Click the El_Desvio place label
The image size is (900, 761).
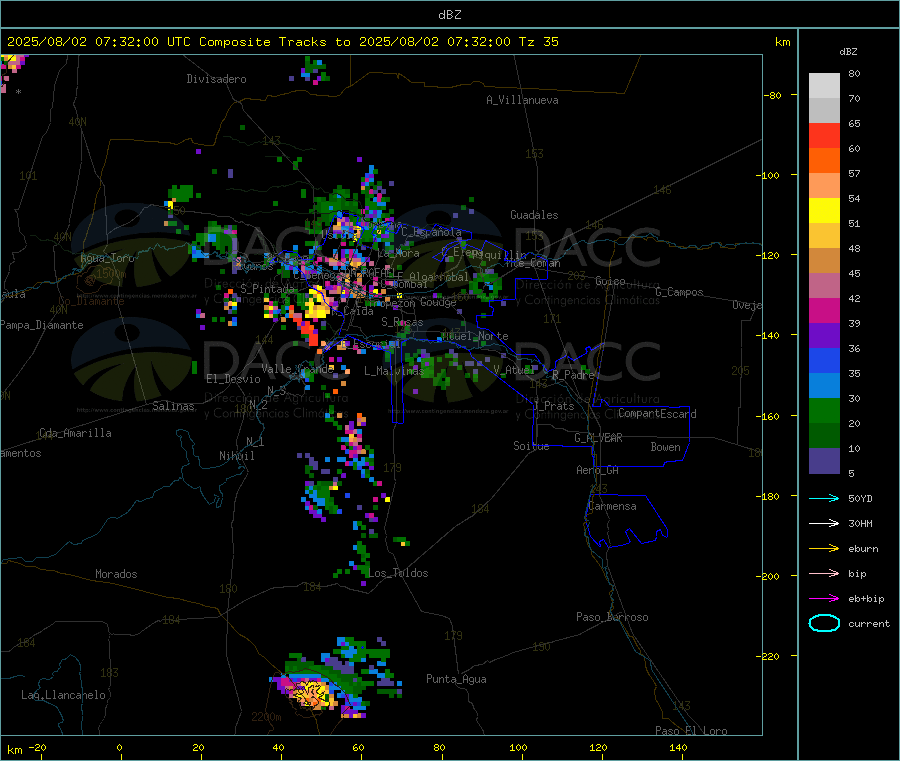pyautogui.click(x=234, y=379)
